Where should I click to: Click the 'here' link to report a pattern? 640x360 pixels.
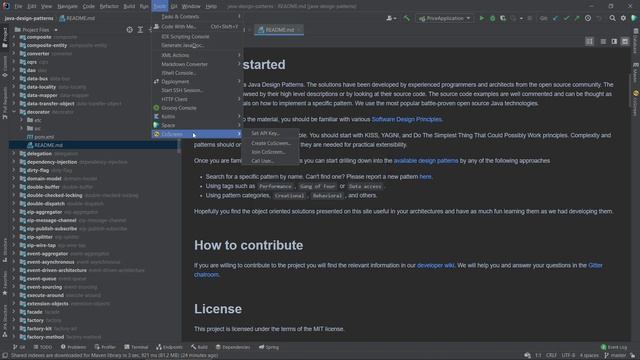(425, 177)
